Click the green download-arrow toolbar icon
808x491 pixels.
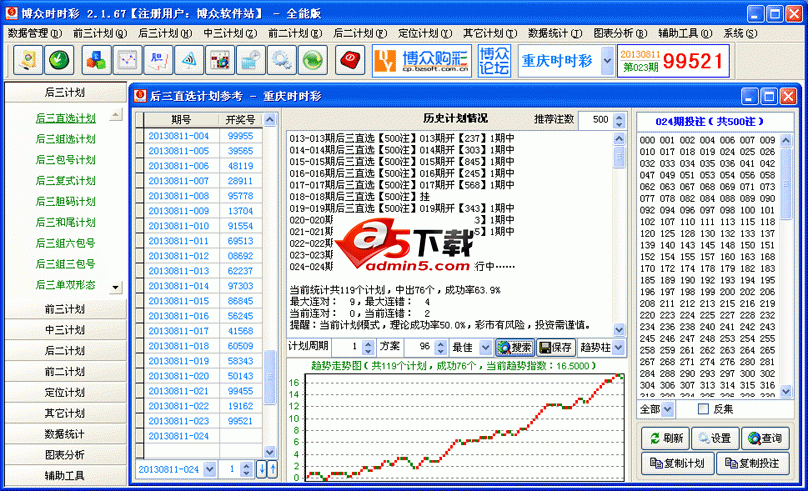[59, 60]
